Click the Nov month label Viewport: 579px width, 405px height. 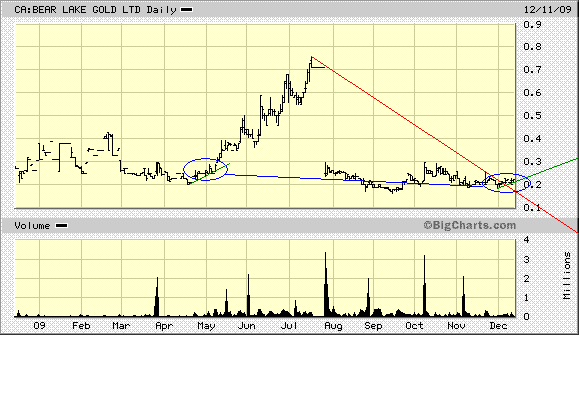click(x=456, y=326)
